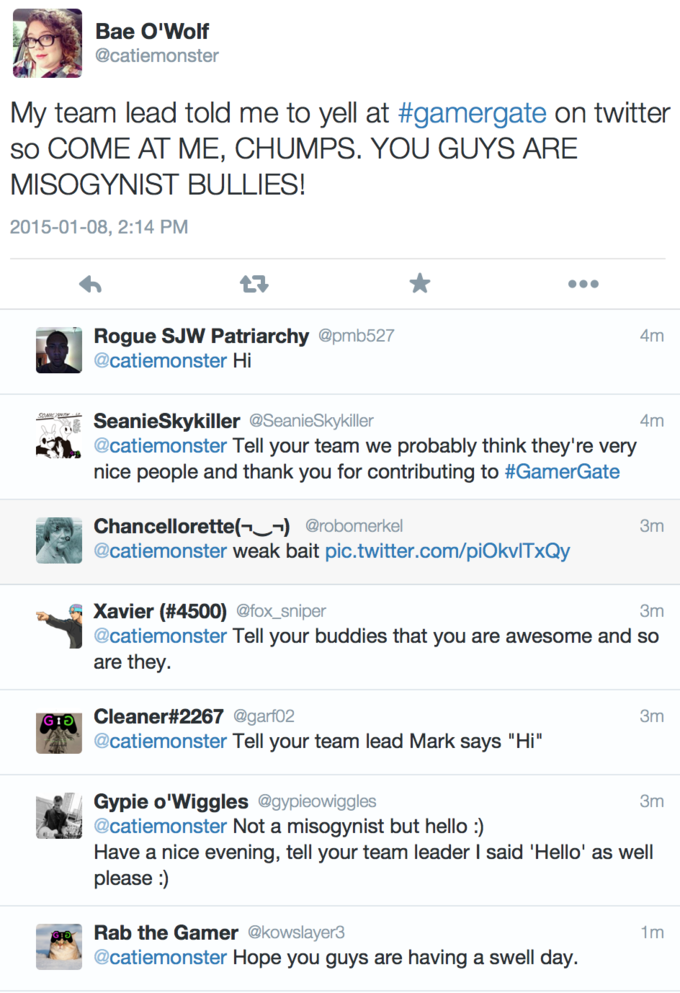
Task: Favorite the tweet using the star icon
Action: point(419,283)
